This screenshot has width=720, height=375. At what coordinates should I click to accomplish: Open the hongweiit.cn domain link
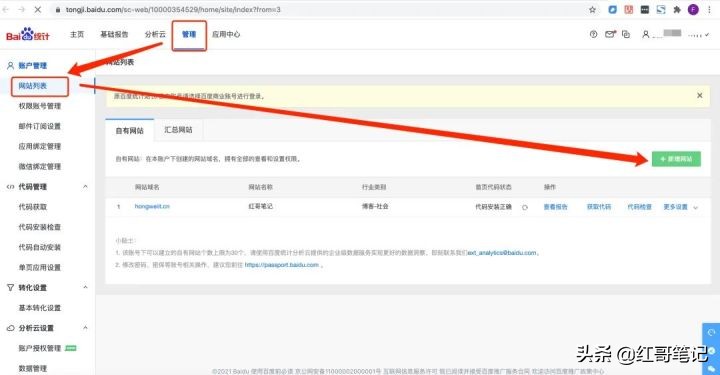152,207
